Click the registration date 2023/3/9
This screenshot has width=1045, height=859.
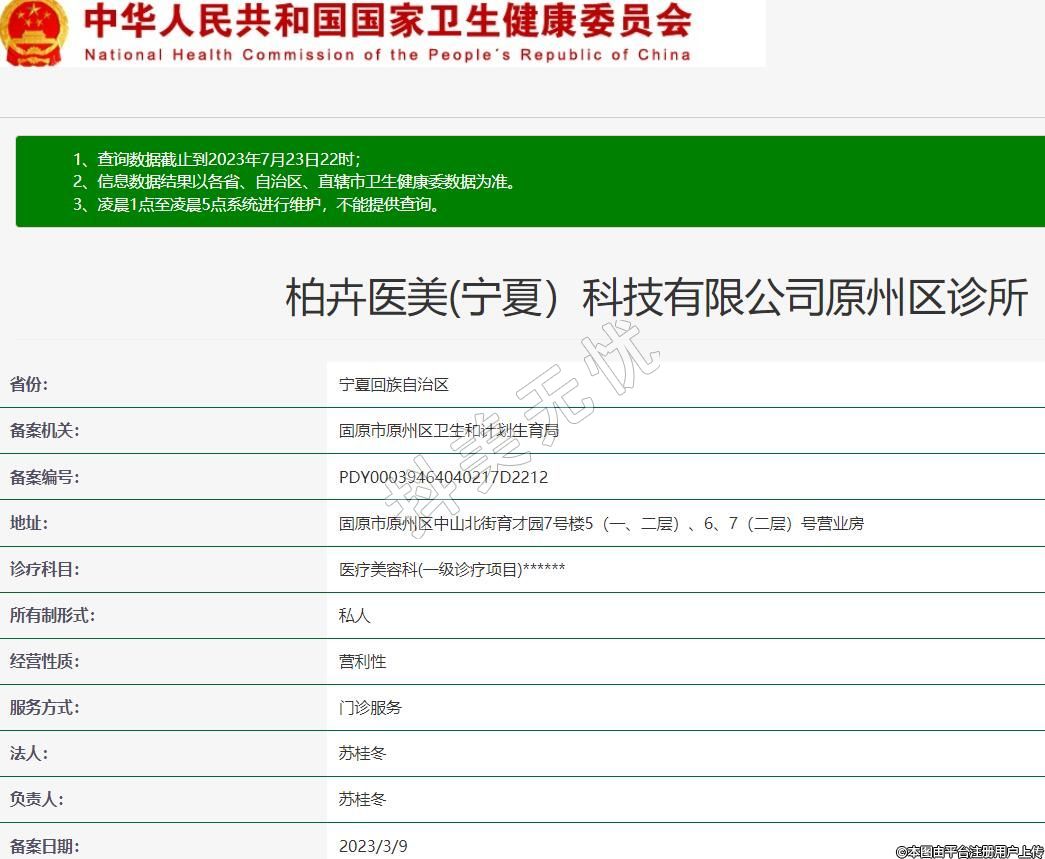pos(373,846)
